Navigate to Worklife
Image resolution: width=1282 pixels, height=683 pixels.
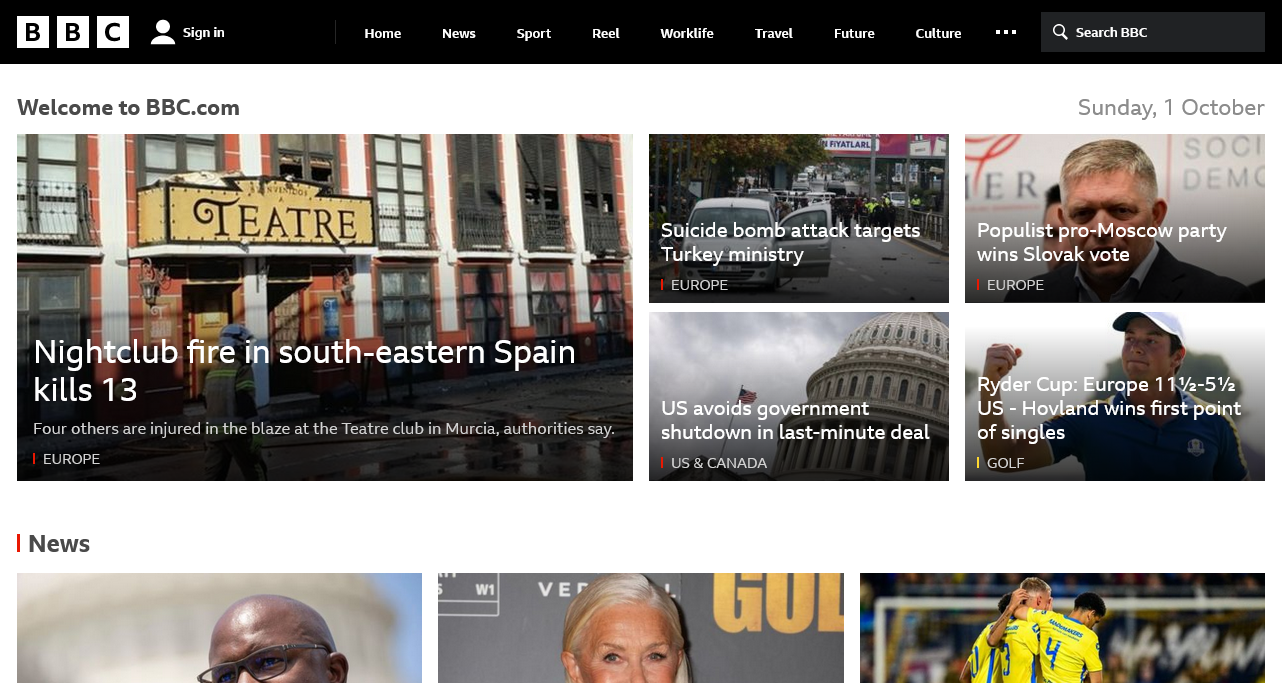[687, 33]
